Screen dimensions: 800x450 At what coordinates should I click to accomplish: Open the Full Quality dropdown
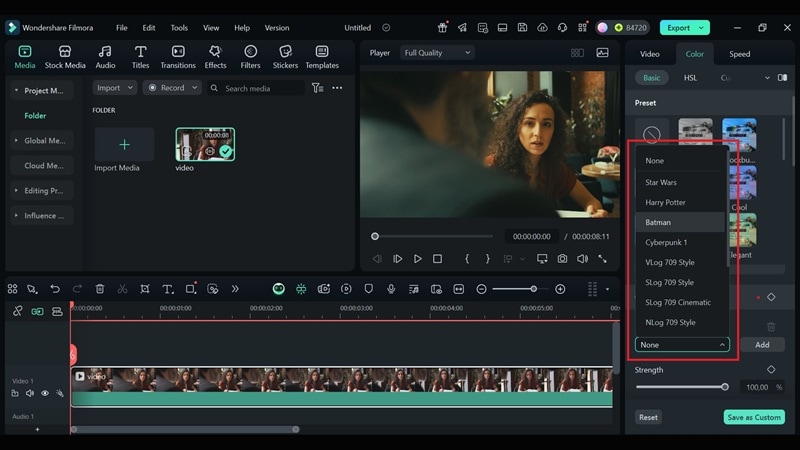tap(437, 53)
